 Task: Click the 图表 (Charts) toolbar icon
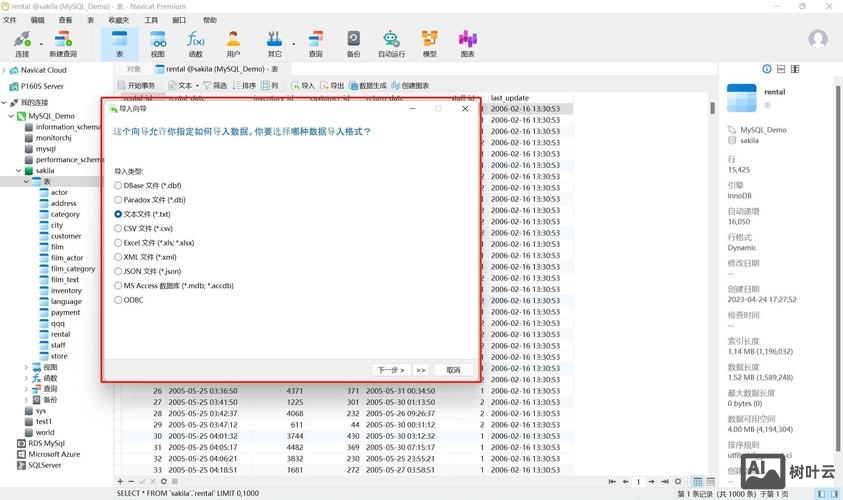[x=467, y=42]
